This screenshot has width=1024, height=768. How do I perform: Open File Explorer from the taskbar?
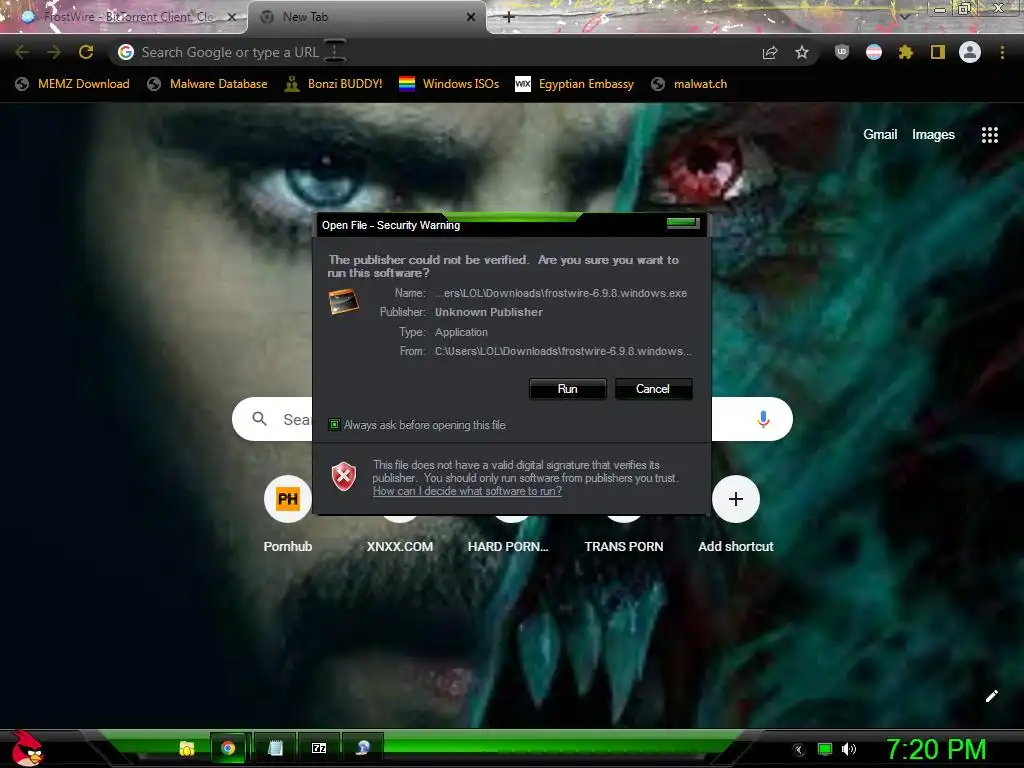coord(187,748)
